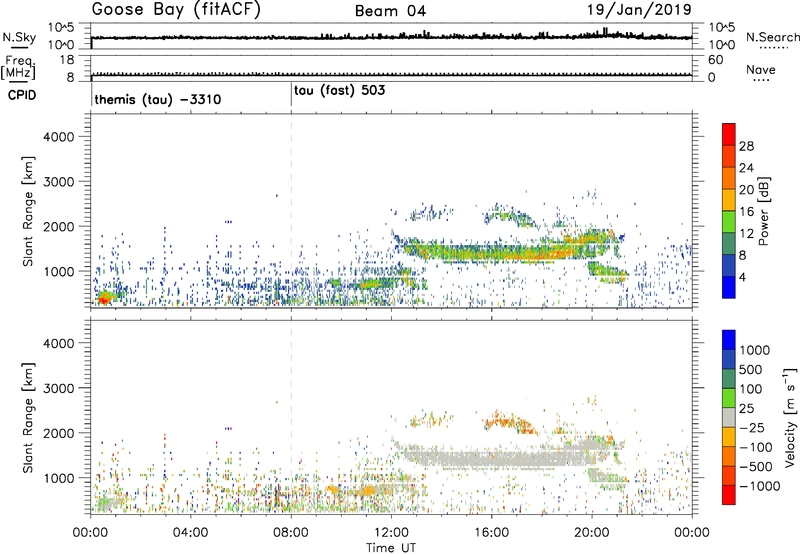Click the "-1000" label on the velocity colorbar

coord(760,486)
